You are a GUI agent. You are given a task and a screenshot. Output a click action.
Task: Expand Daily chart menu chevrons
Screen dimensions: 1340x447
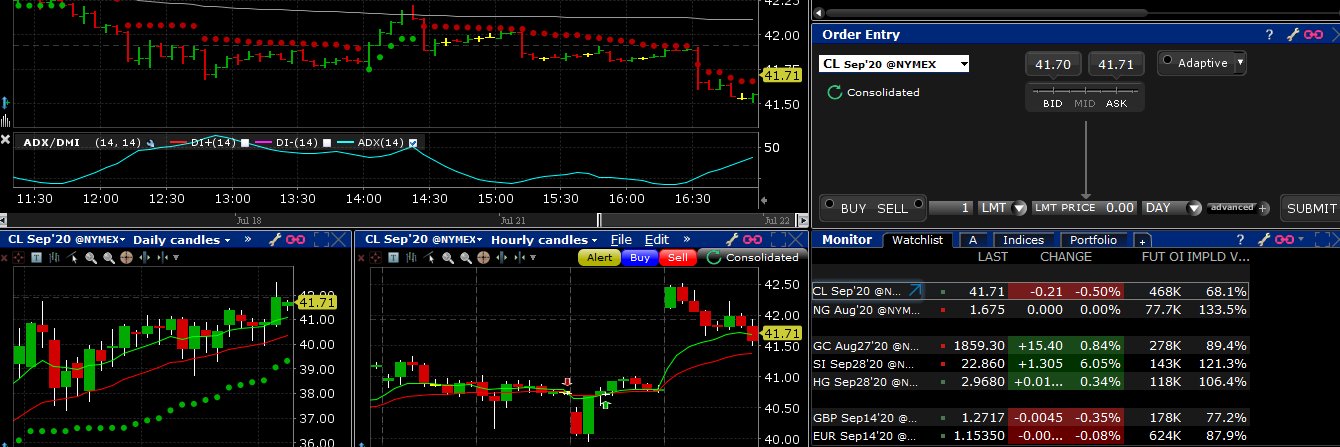pos(247,240)
